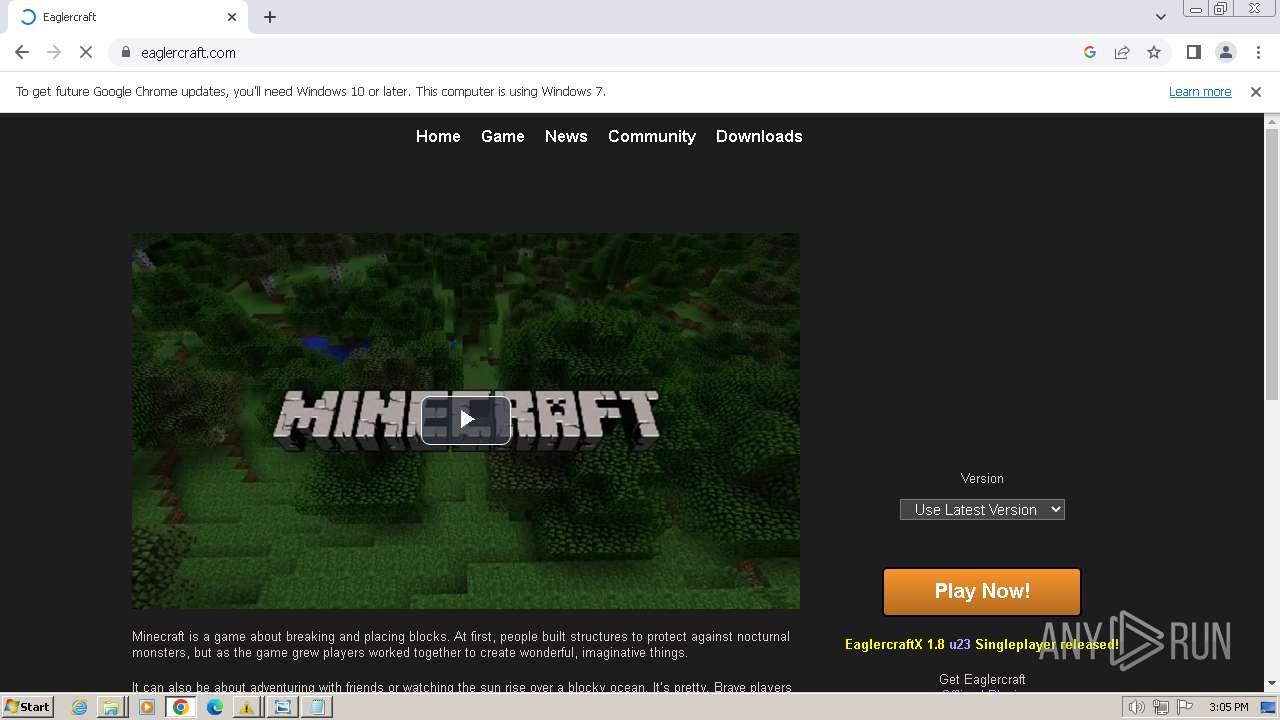Open a new browser tab
Screen dimensions: 1280x720
[x=270, y=17]
